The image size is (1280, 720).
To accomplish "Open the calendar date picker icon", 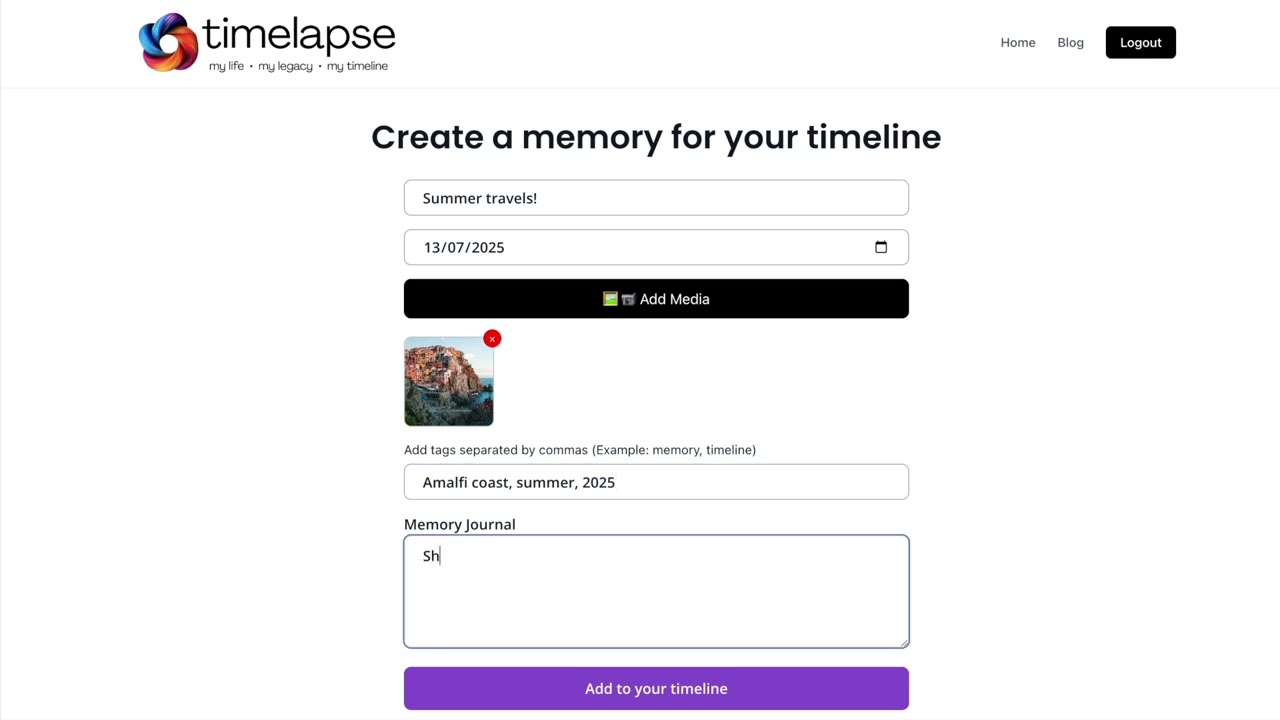I will pyautogui.click(x=881, y=247).
